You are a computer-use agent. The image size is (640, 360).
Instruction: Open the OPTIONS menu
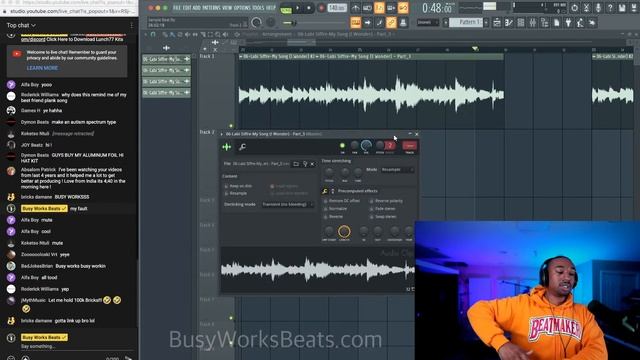click(x=242, y=8)
